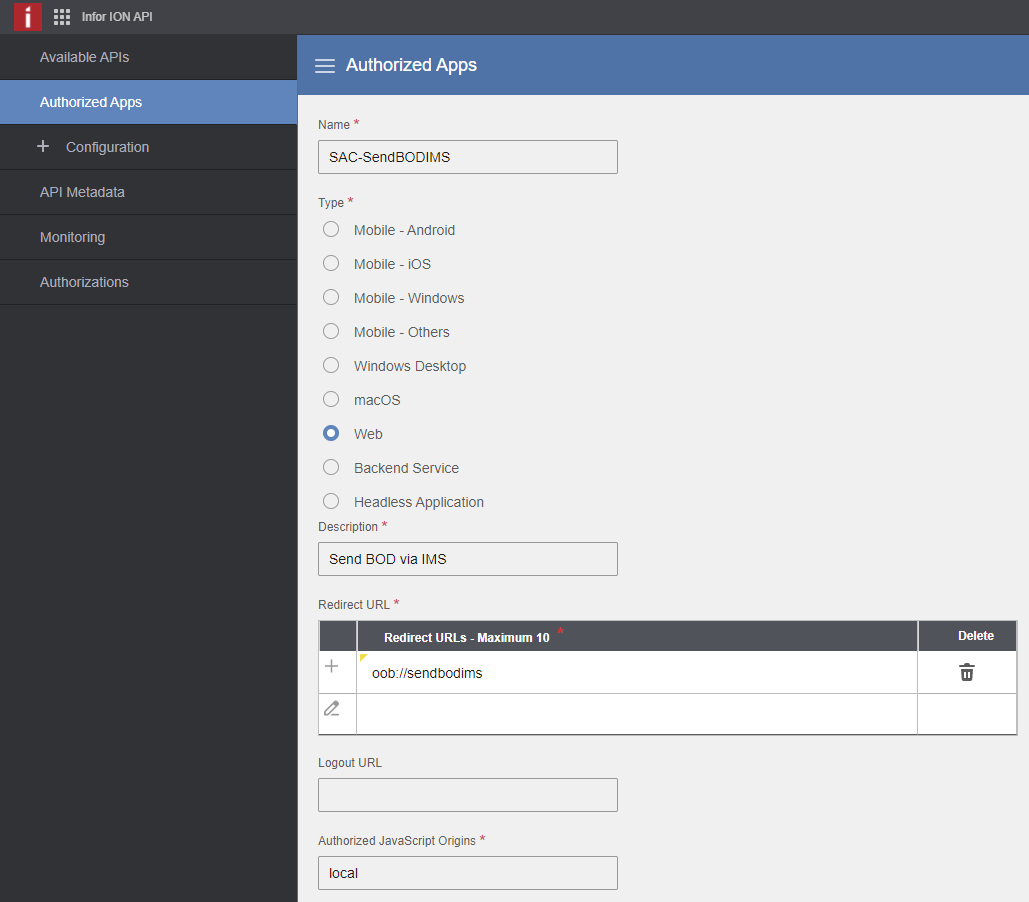Add a new redirect URL row
The image size is (1029, 902).
[332, 667]
